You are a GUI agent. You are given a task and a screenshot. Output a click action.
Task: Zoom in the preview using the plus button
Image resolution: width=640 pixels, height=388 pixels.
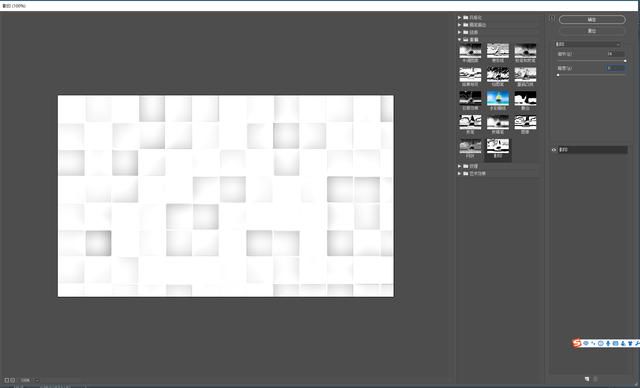[13, 380]
